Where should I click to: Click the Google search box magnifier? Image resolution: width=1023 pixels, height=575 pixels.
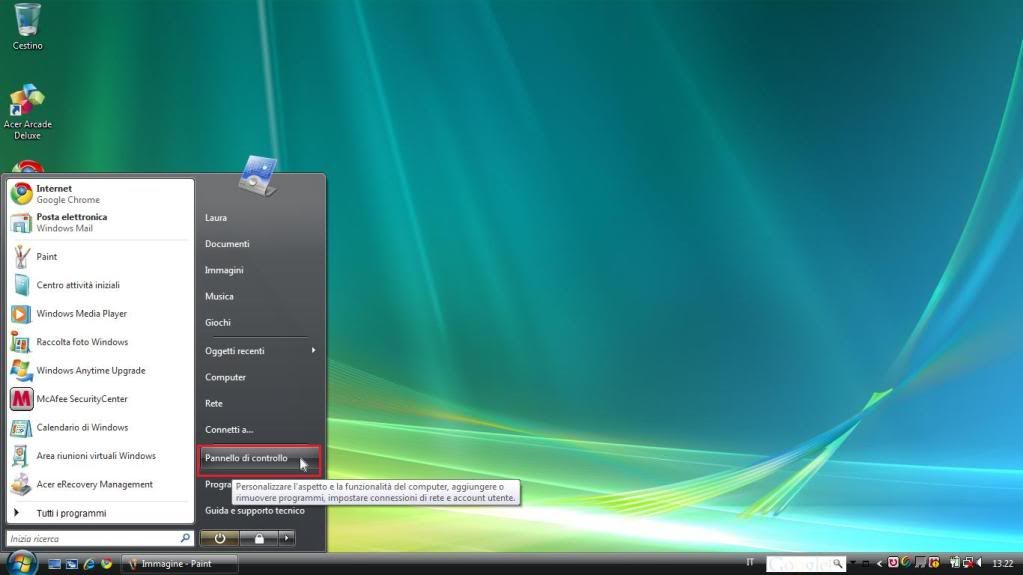(x=838, y=563)
